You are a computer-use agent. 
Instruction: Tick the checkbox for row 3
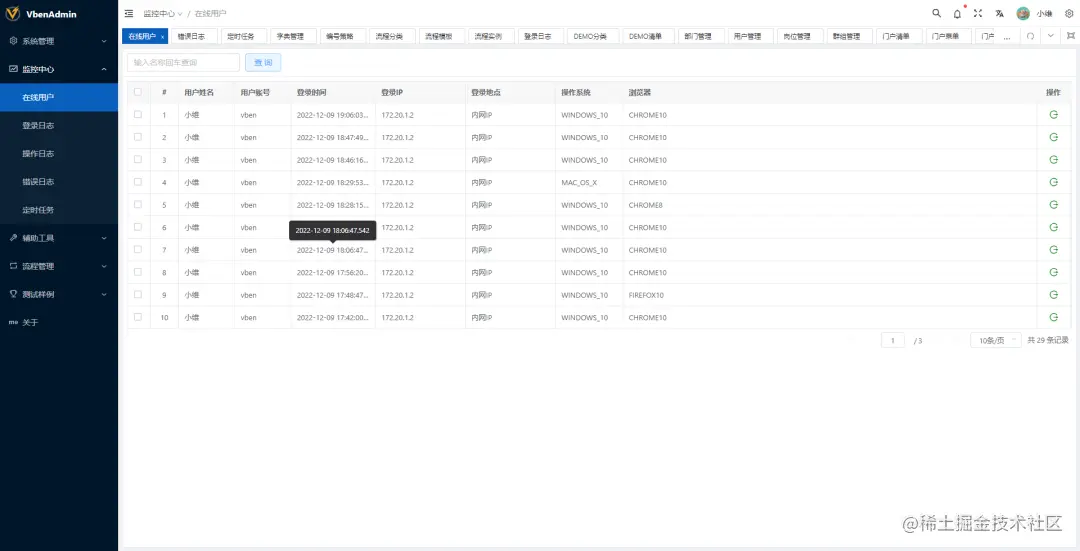(138, 159)
